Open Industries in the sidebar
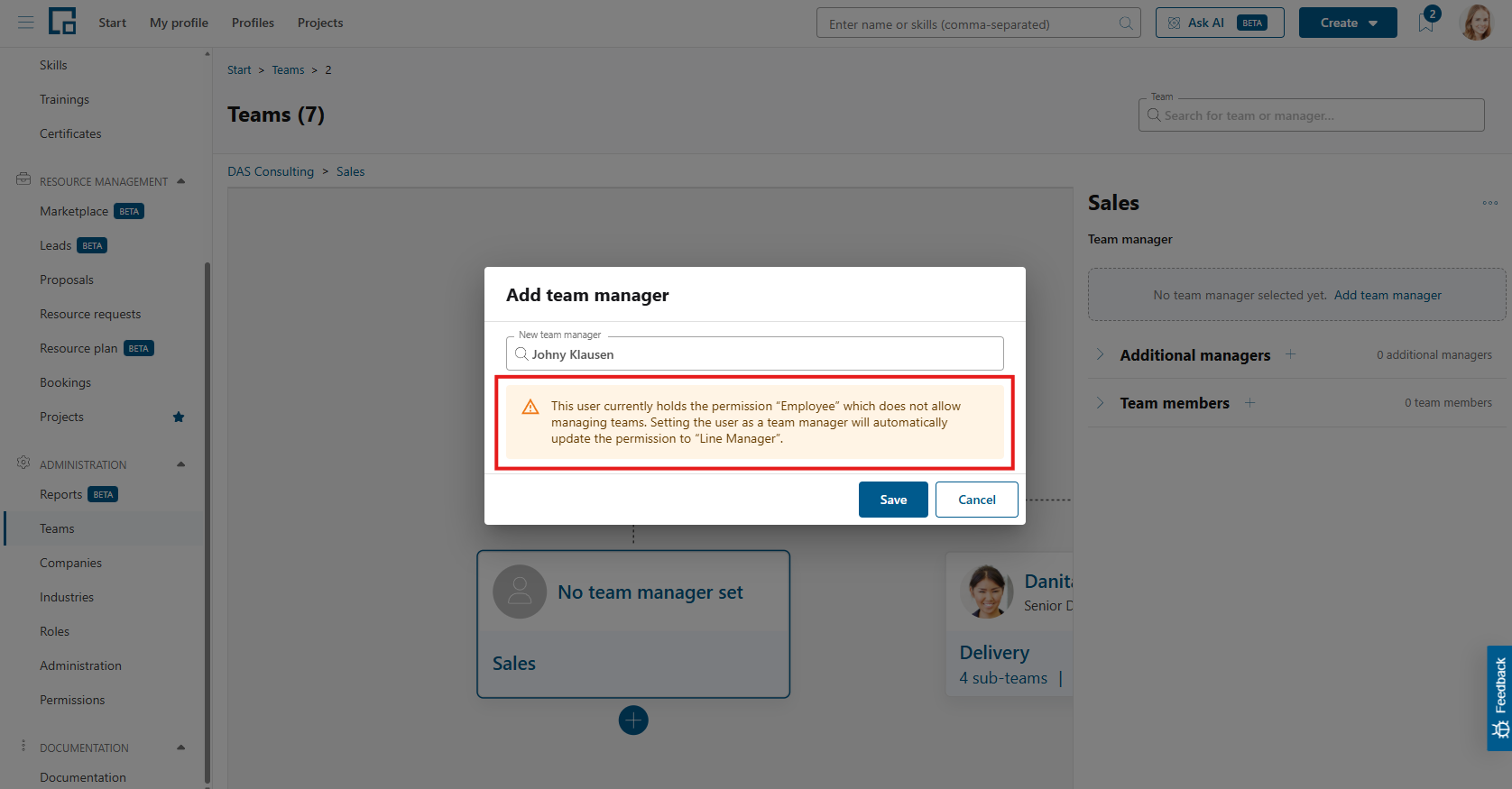This screenshot has width=1512, height=789. tap(67, 597)
